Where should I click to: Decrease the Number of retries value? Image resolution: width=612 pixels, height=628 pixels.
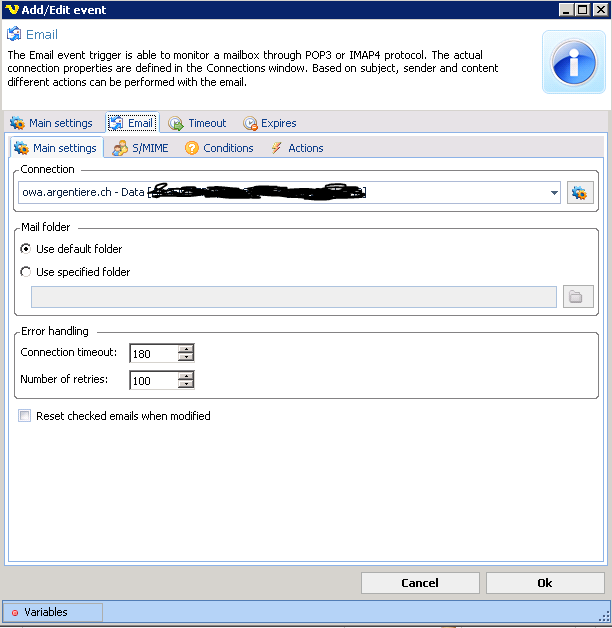186,384
